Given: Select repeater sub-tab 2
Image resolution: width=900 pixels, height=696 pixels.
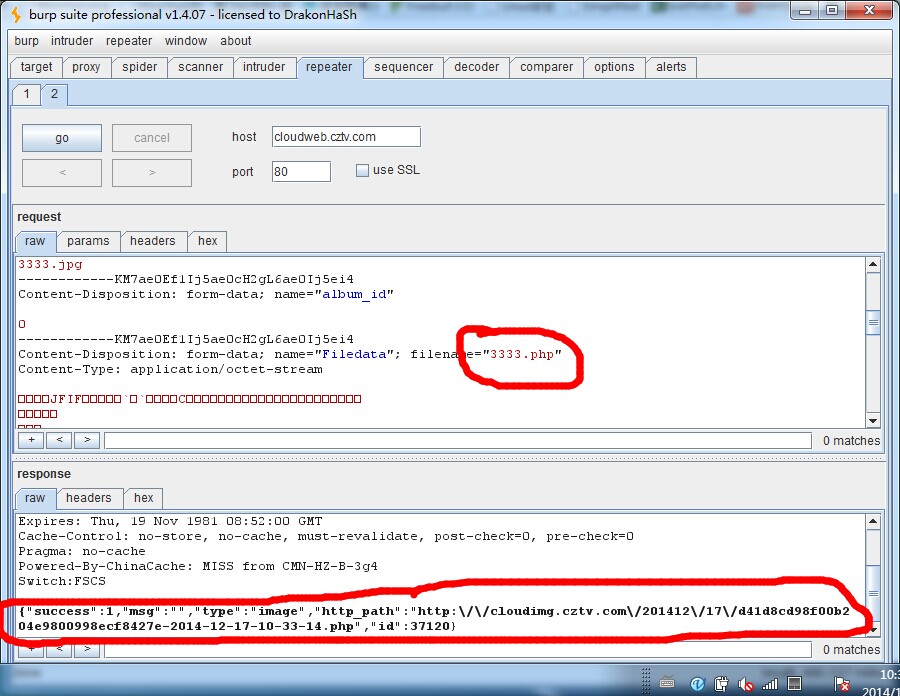Looking at the screenshot, I should 54,94.
